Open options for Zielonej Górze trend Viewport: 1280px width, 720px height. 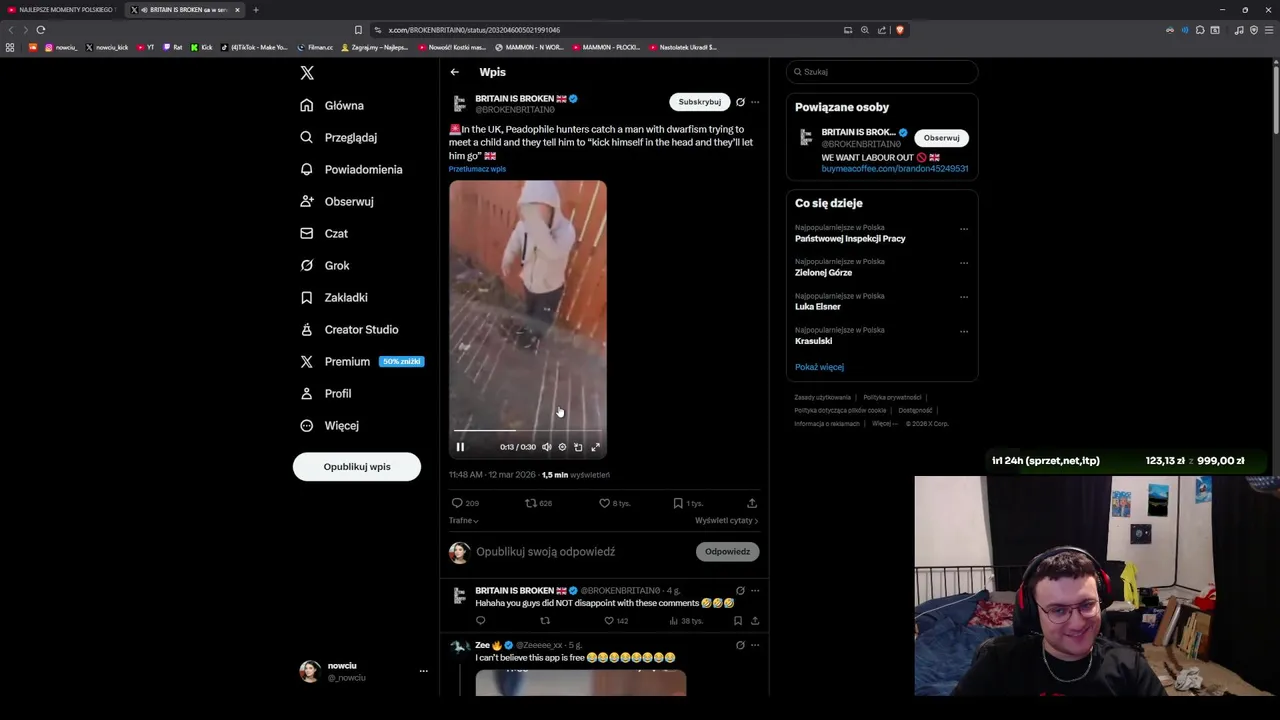coord(964,263)
